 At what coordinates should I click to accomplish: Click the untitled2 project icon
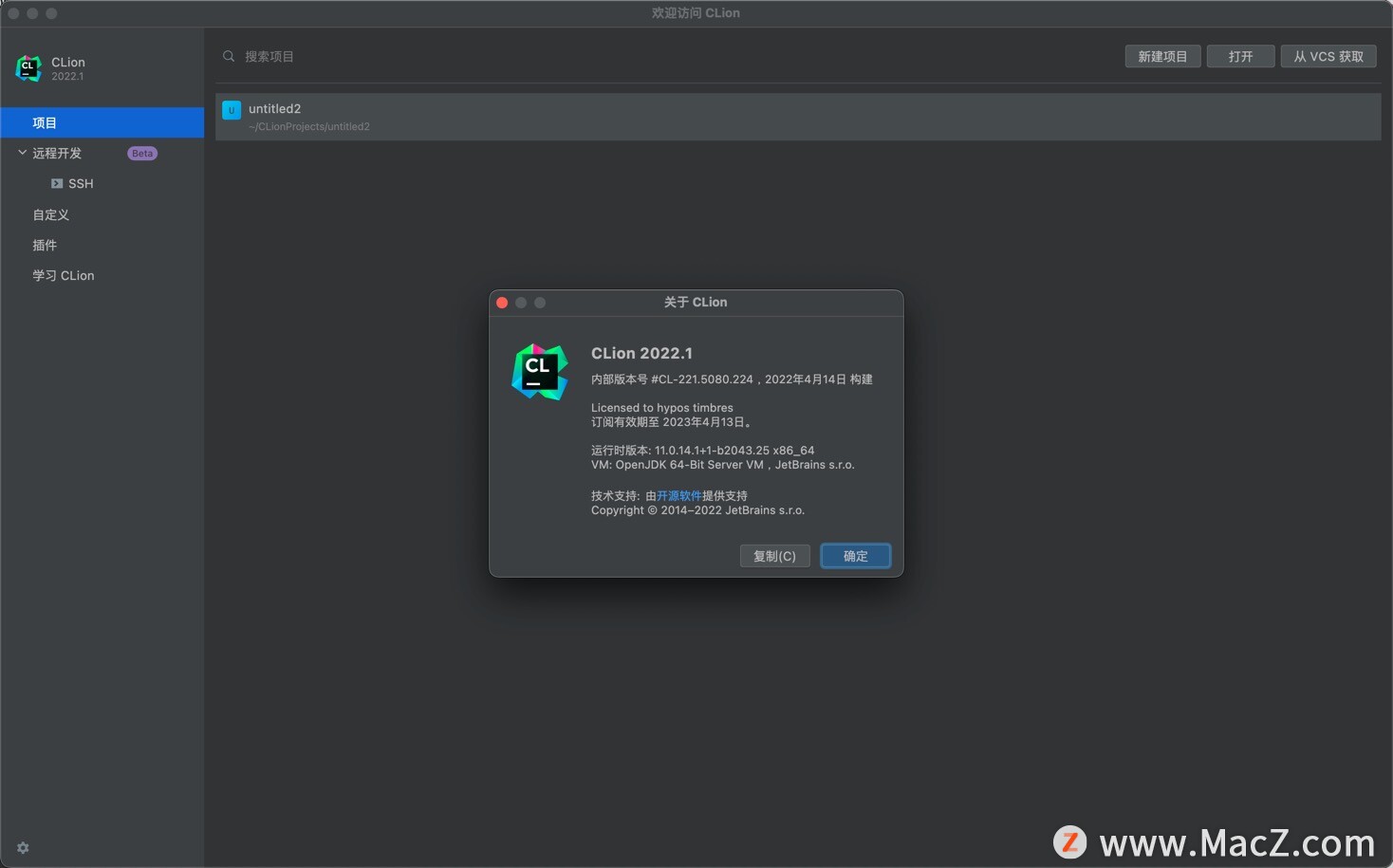pyautogui.click(x=232, y=110)
